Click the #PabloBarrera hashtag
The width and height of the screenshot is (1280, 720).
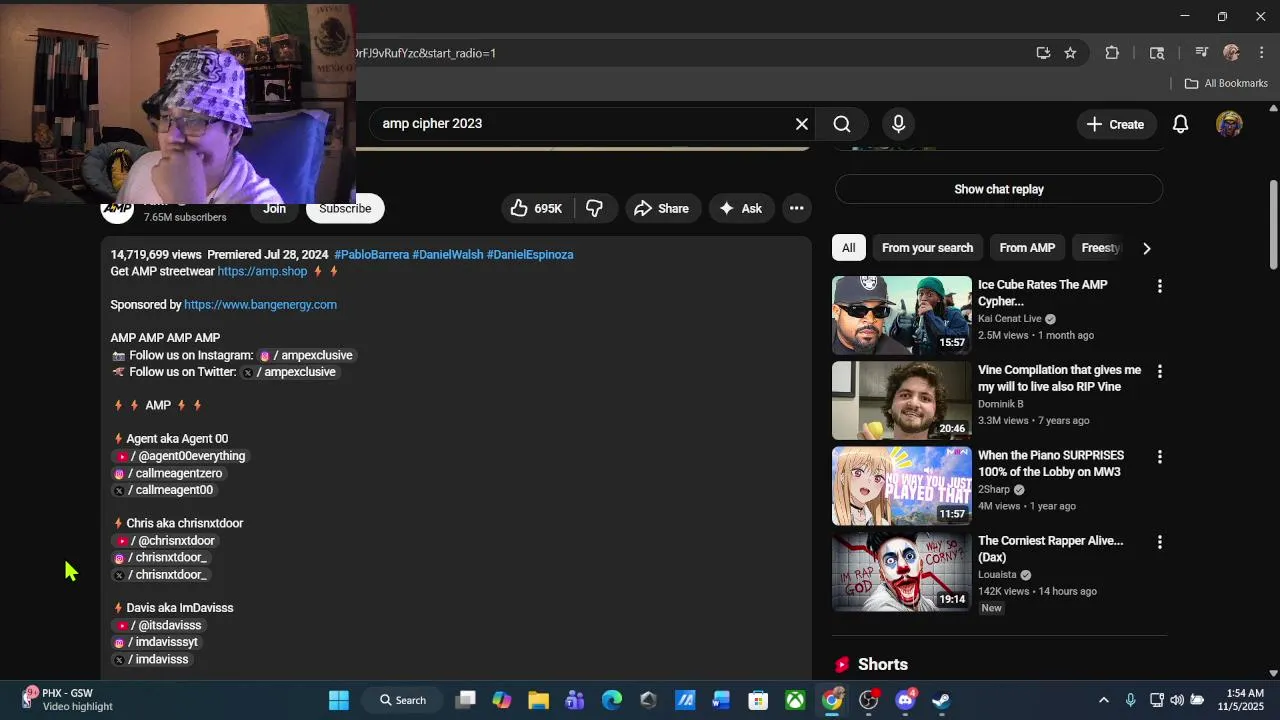point(371,255)
